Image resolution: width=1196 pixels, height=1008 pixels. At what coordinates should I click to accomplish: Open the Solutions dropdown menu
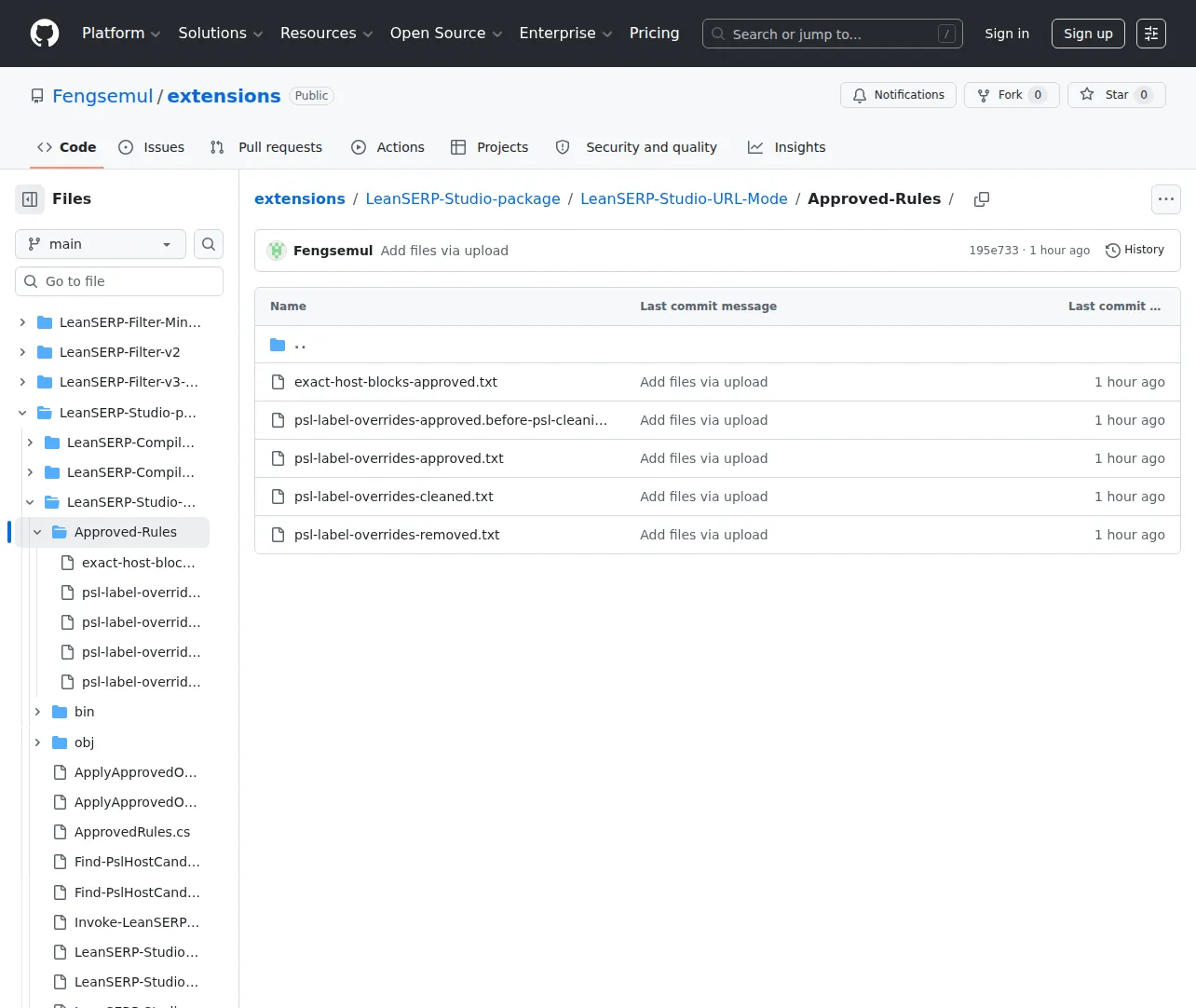tap(221, 34)
